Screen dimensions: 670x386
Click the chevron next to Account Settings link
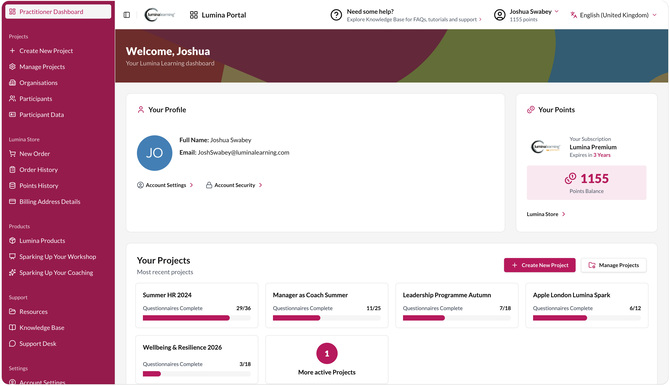pyautogui.click(x=191, y=185)
